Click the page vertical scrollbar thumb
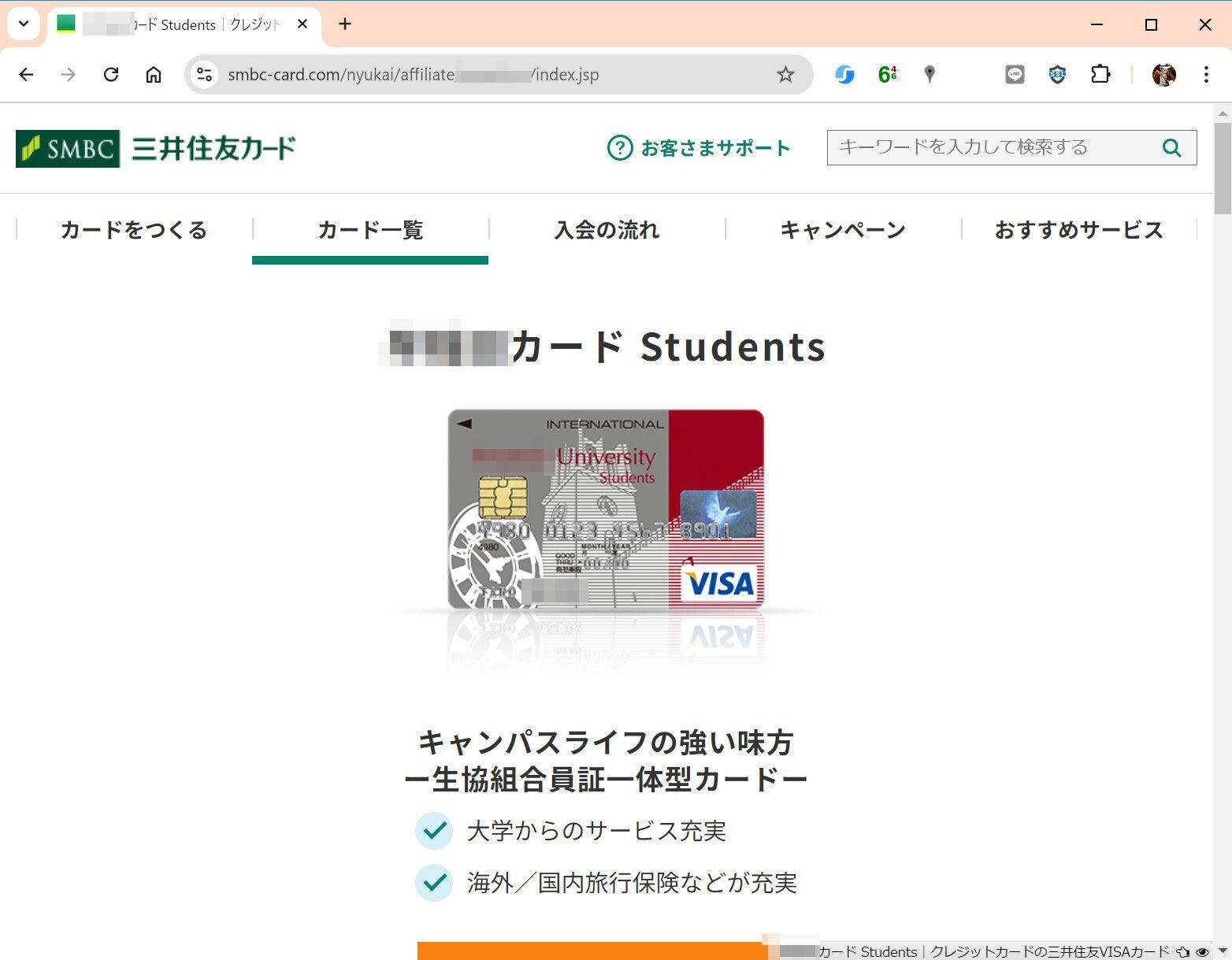Image resolution: width=1232 pixels, height=960 pixels. tap(1223, 169)
